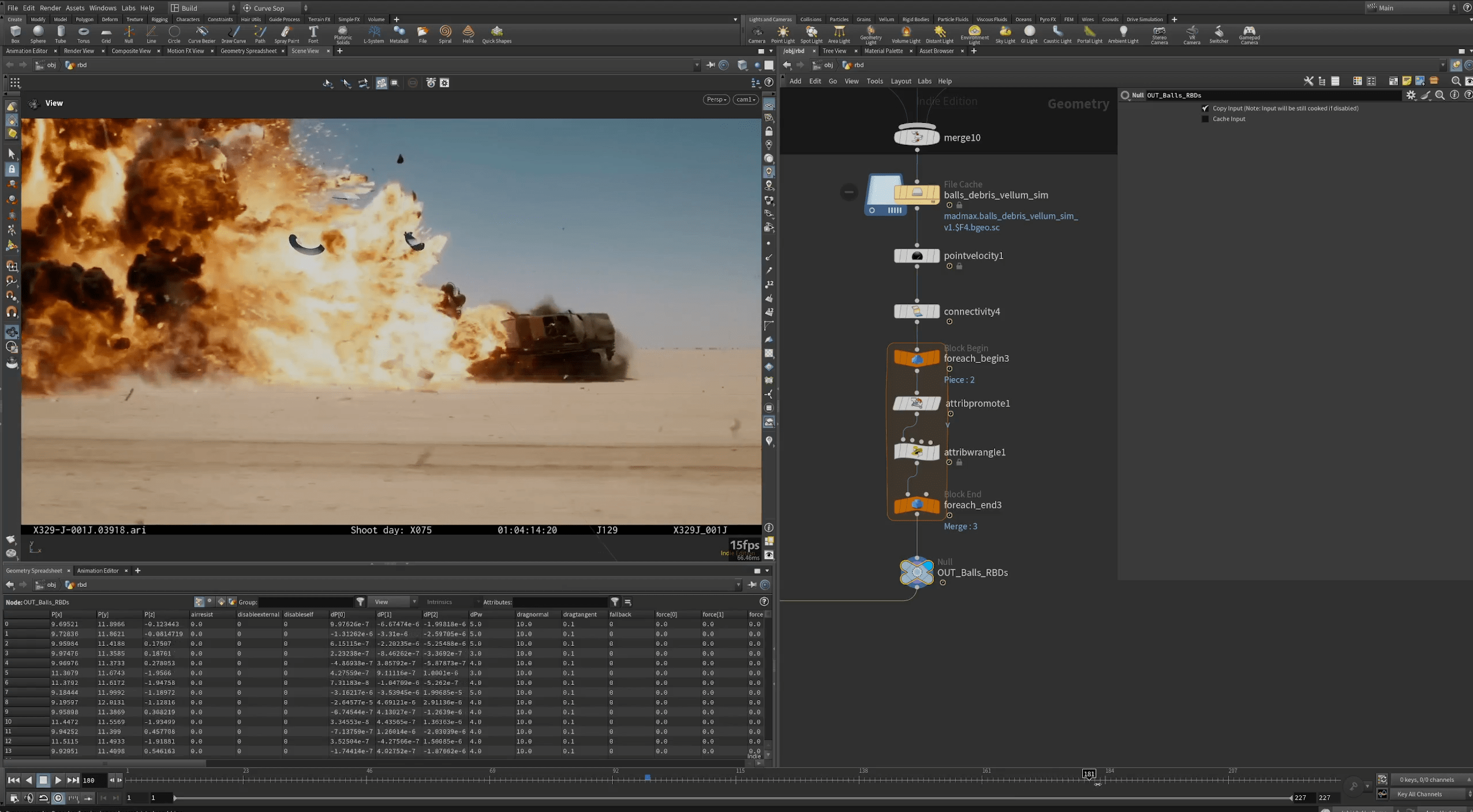Click the spreadsheet Attributes filter field
Screen dimensions: 1473x812
(560, 602)
